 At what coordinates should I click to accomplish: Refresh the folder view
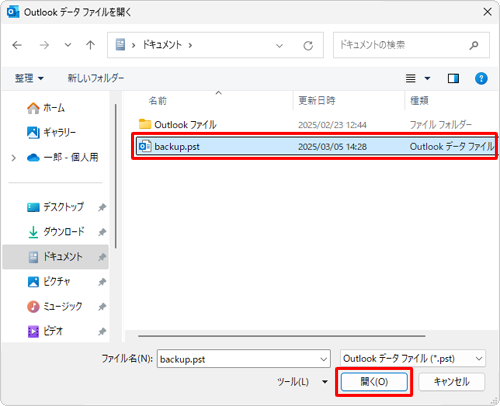(308, 45)
